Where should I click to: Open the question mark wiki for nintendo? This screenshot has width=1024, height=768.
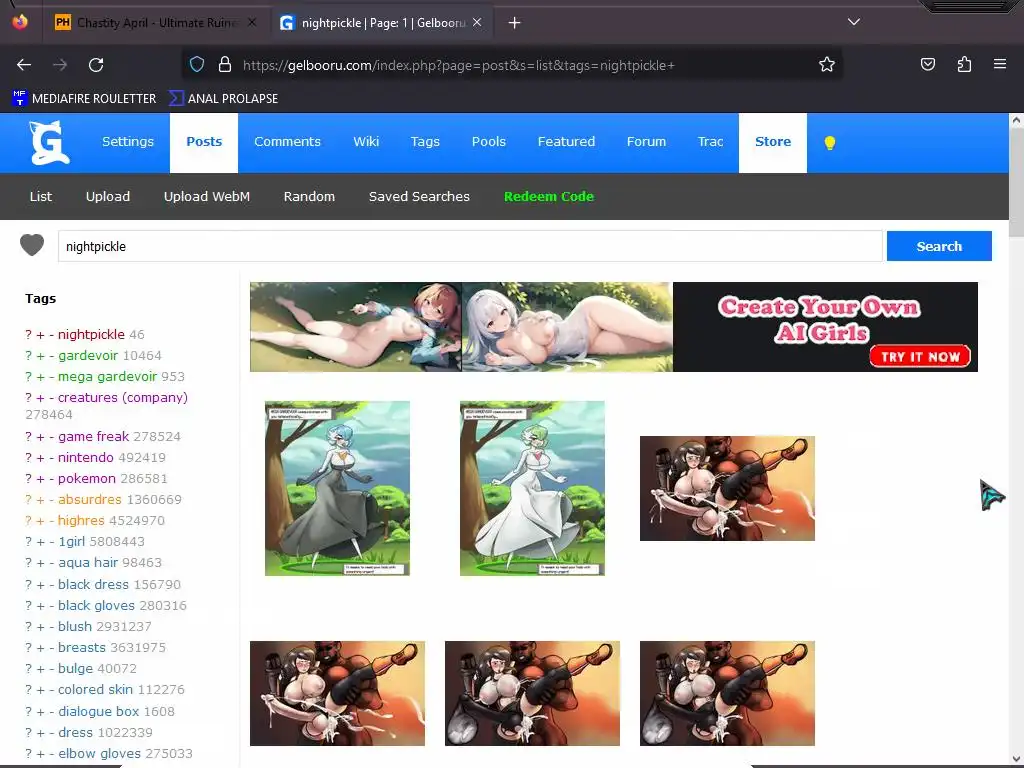tap(28, 457)
